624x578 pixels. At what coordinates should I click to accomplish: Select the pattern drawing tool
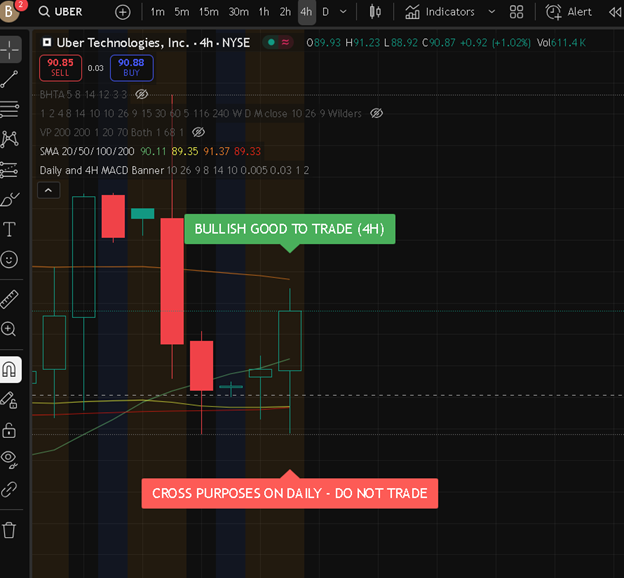[10, 139]
